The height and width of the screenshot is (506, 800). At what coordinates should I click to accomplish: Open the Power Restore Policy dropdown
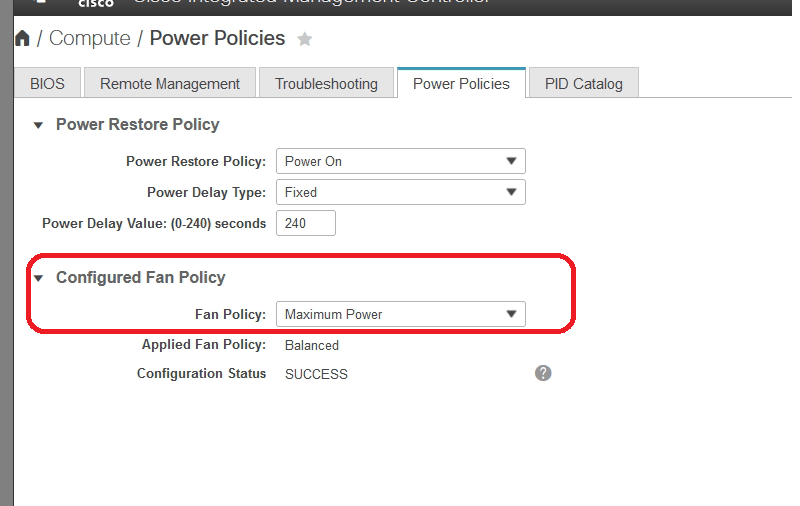click(400, 161)
